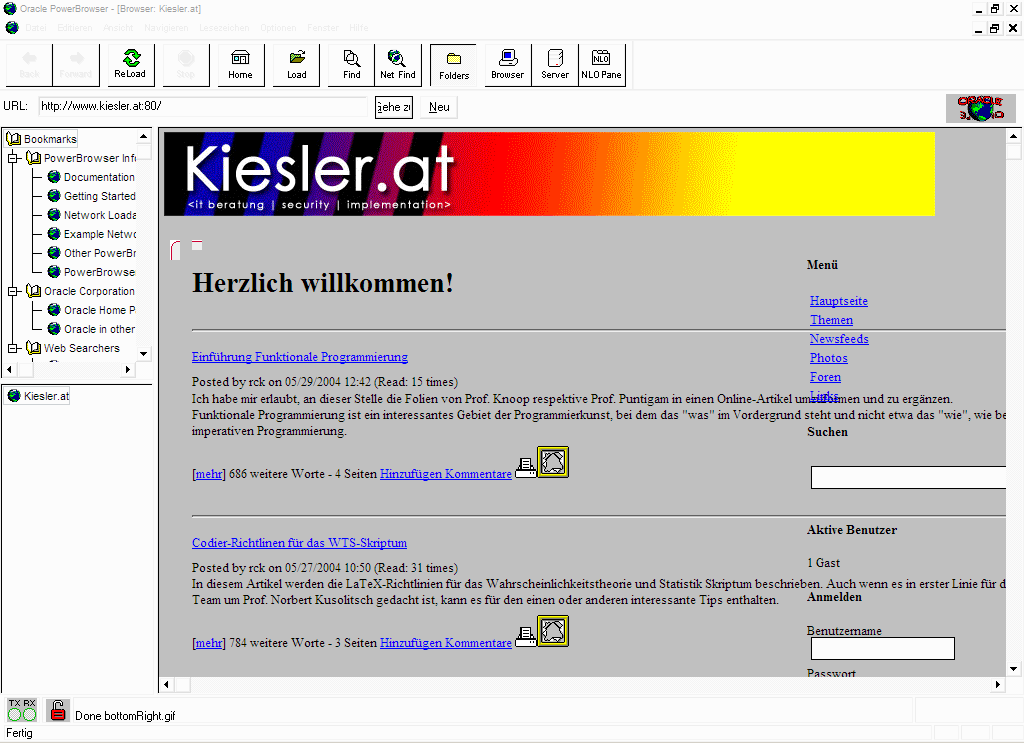Click the Benutzername input field

[882, 649]
